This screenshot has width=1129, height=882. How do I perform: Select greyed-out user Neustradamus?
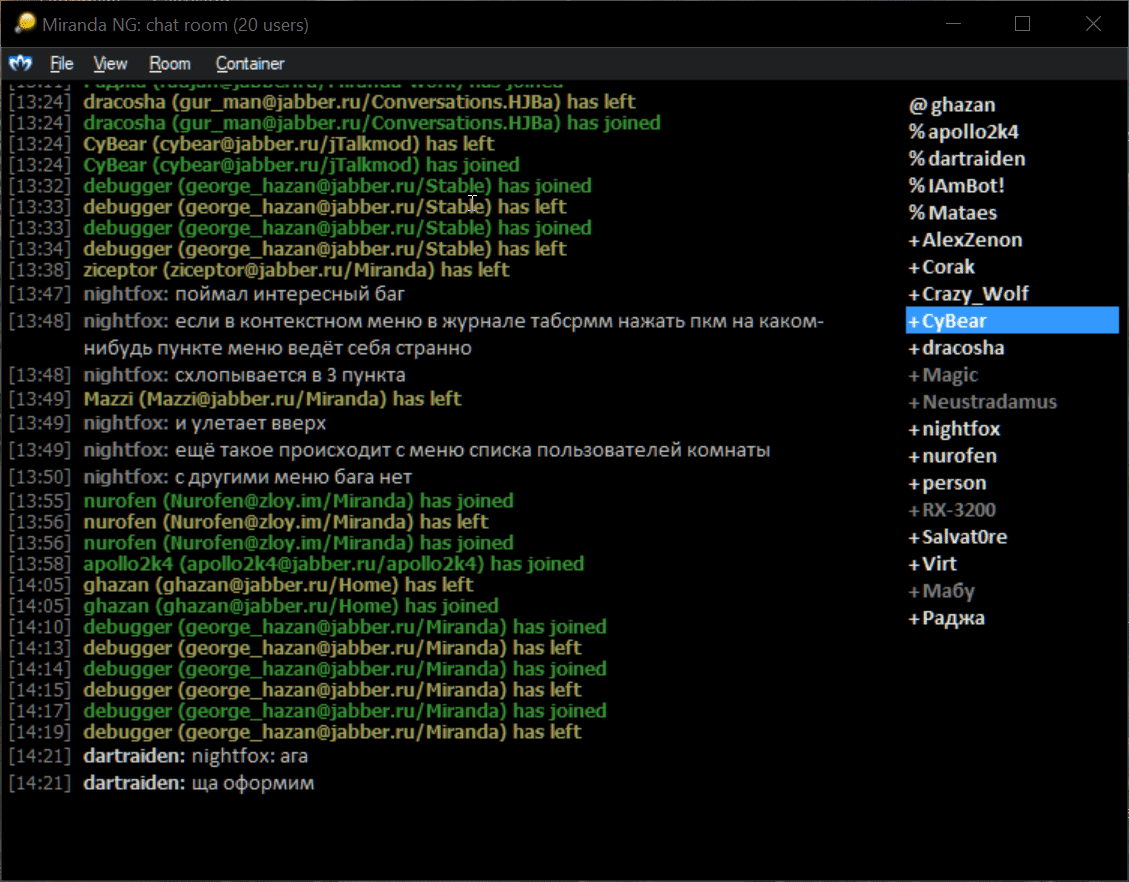[x=983, y=402]
